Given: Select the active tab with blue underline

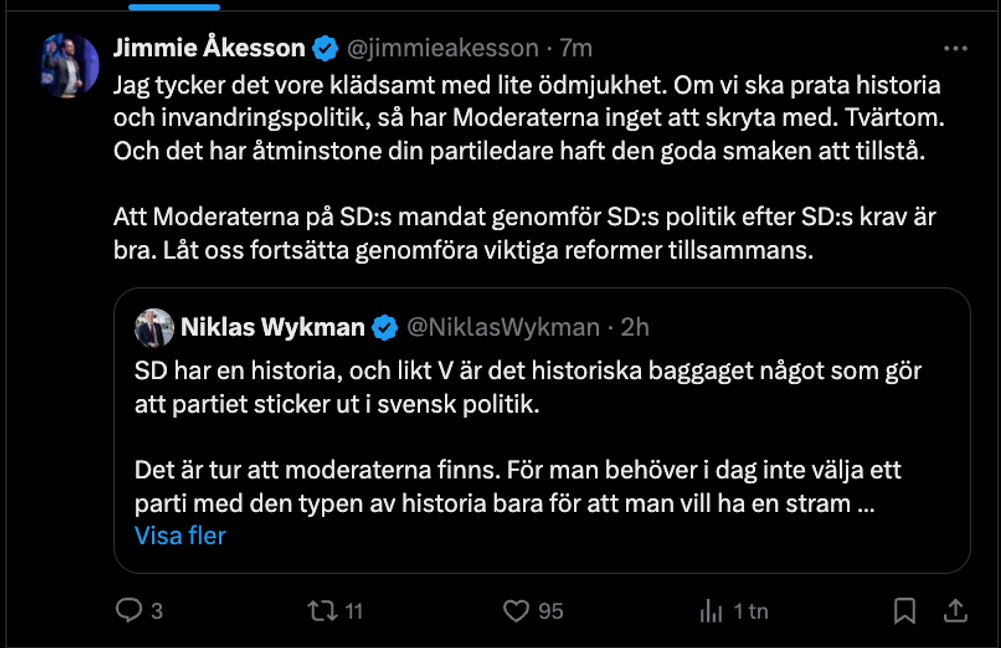Looking at the screenshot, I should (175, 5).
